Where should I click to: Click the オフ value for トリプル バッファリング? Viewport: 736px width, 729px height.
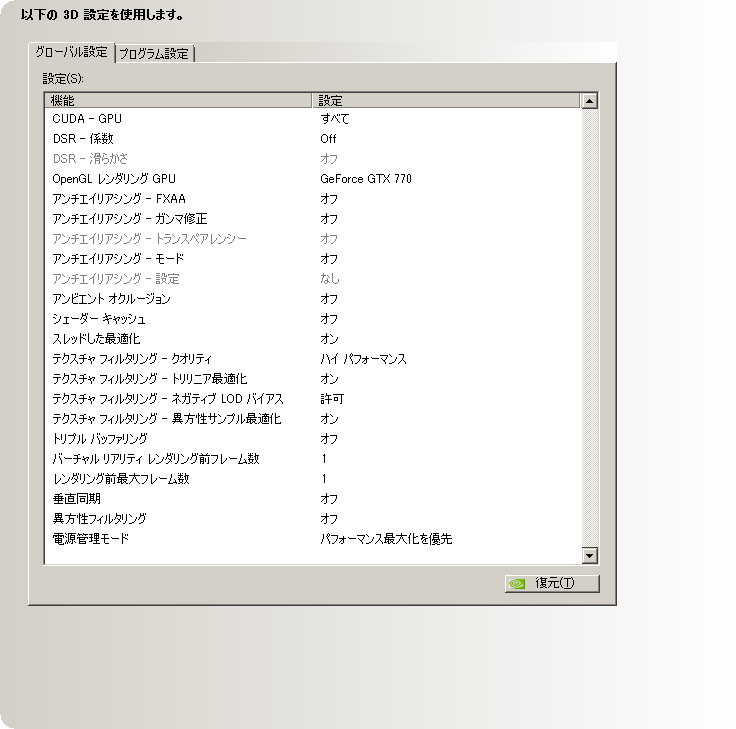[x=329, y=439]
